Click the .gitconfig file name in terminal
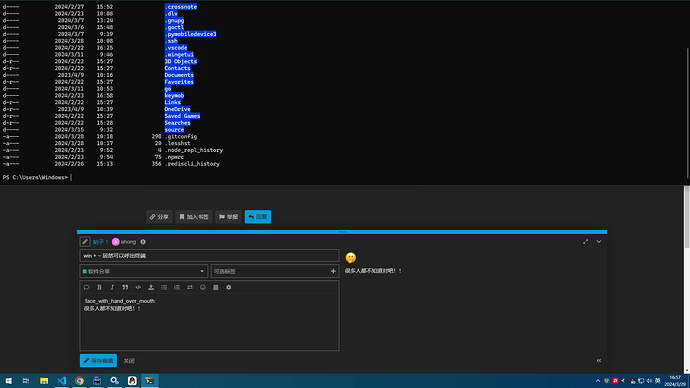This screenshot has height=388, width=690. (x=181, y=137)
